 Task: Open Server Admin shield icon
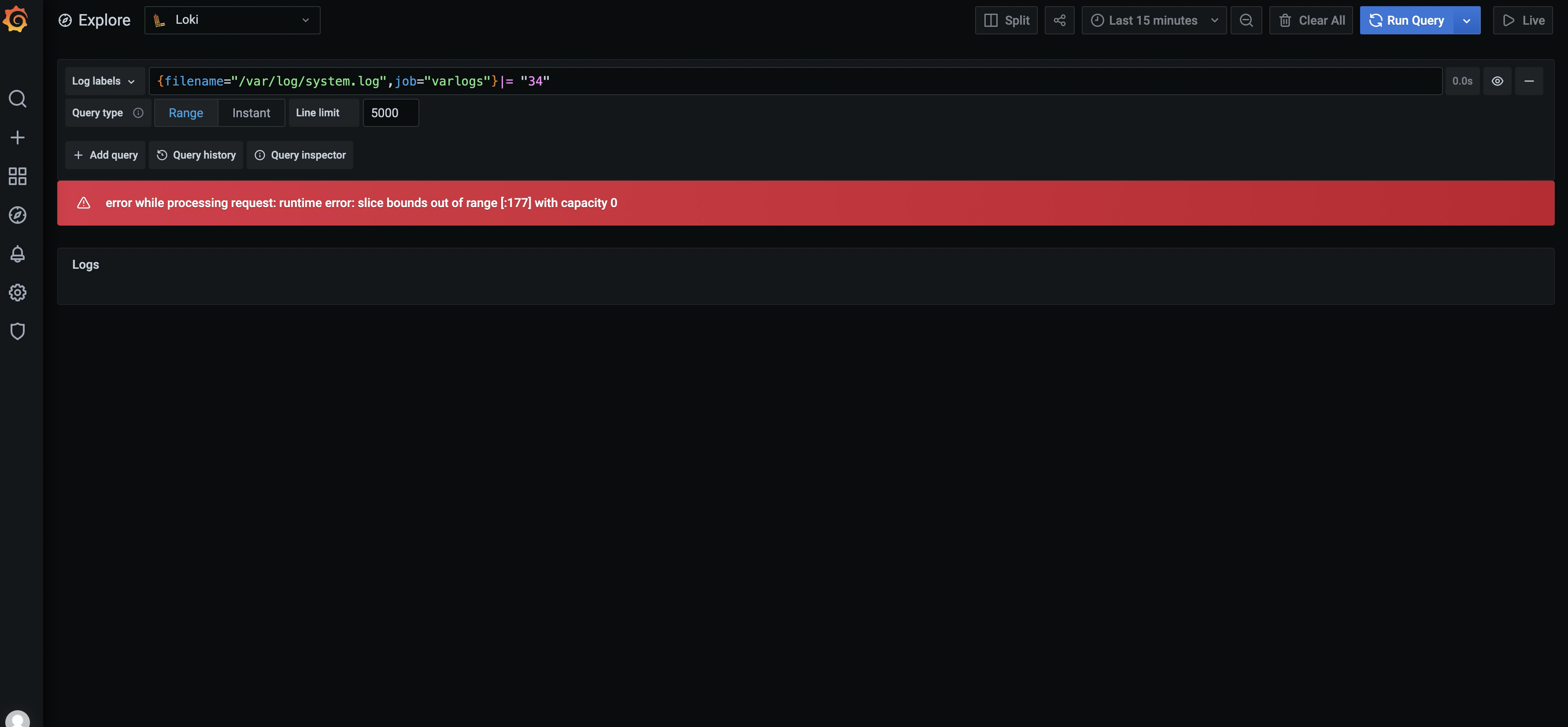[18, 331]
